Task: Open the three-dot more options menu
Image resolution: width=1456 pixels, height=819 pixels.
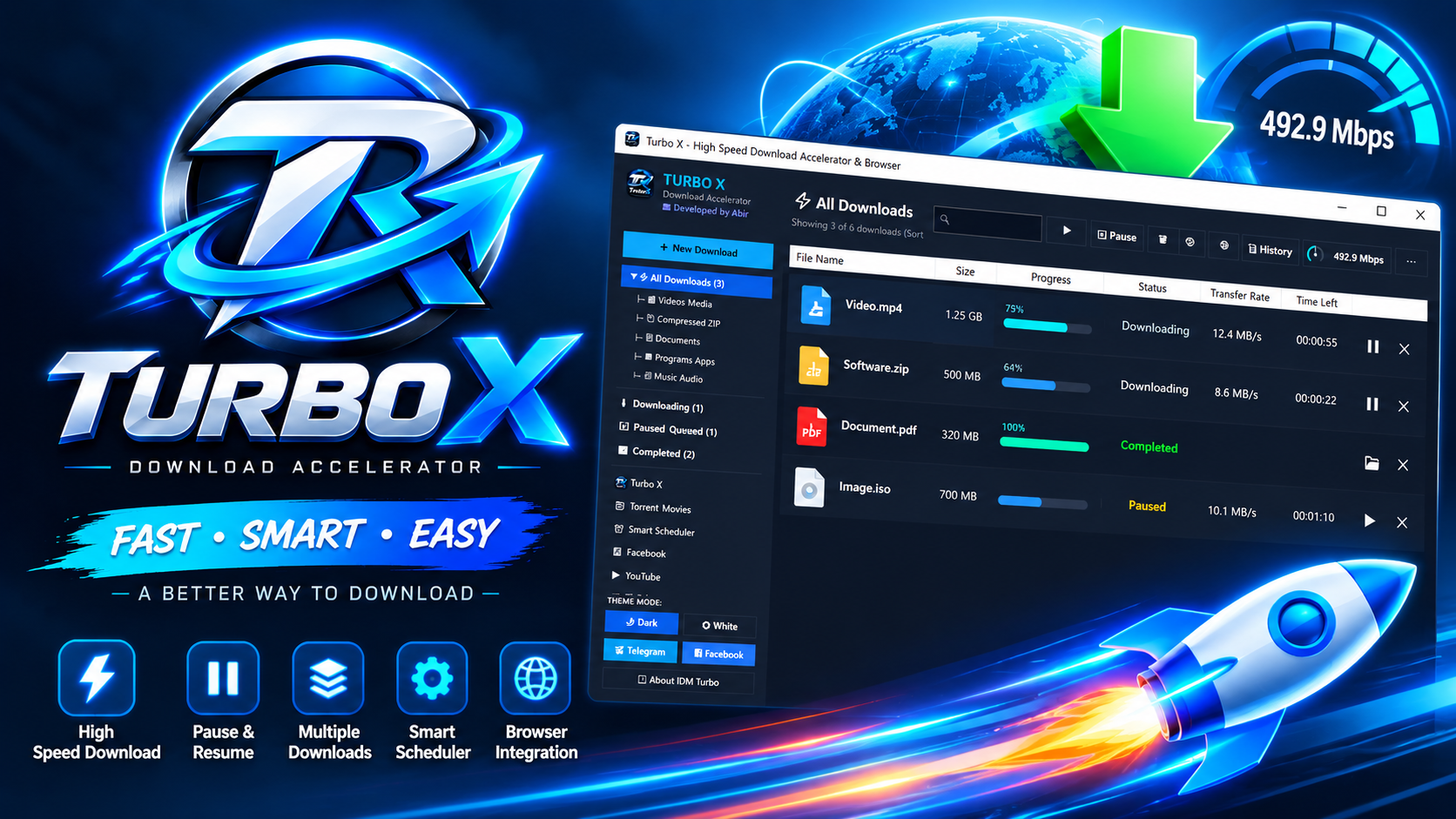Action: pos(1411,261)
